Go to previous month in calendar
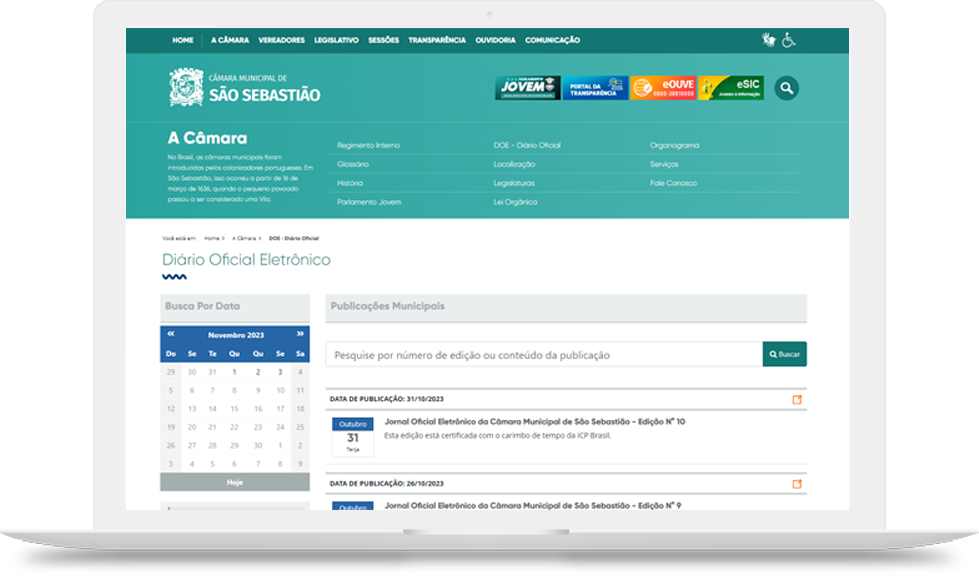Image resolution: width=979 pixels, height=576 pixels. [171, 334]
